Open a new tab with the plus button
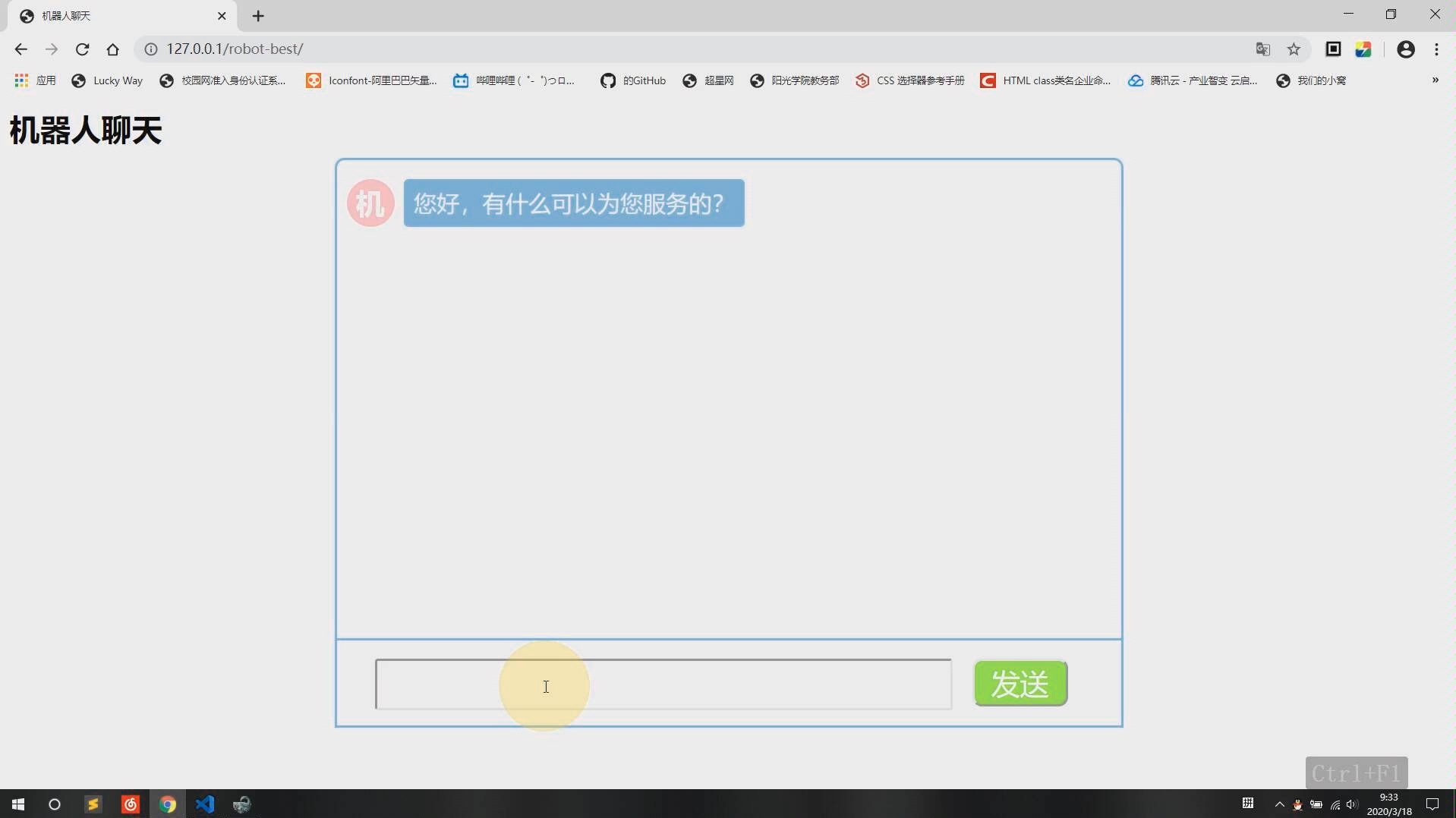 point(258,16)
